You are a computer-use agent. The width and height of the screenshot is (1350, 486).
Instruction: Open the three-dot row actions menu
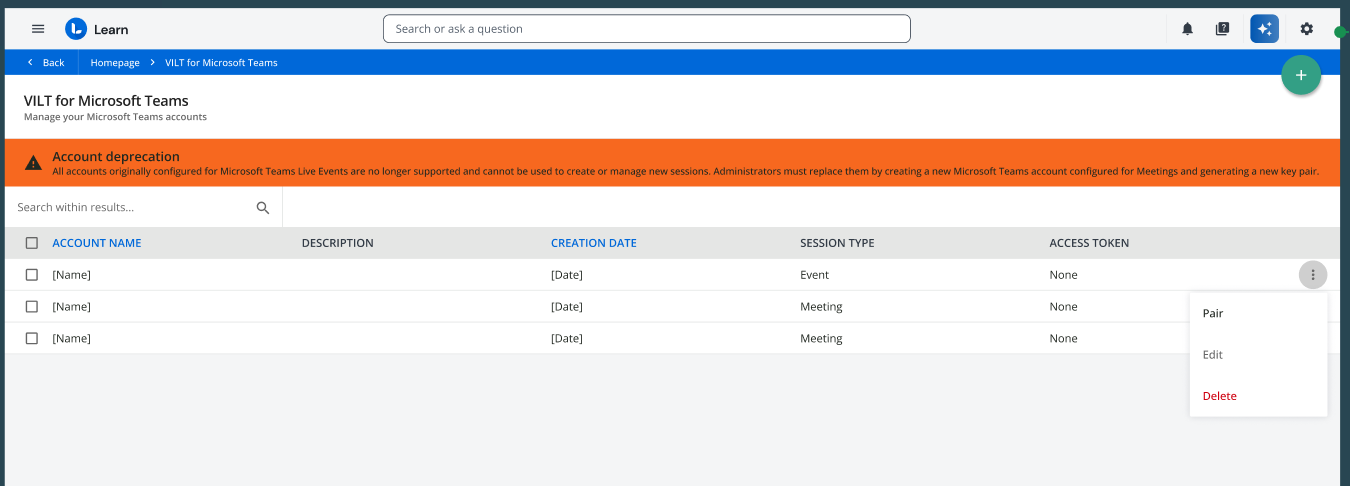pos(1312,275)
